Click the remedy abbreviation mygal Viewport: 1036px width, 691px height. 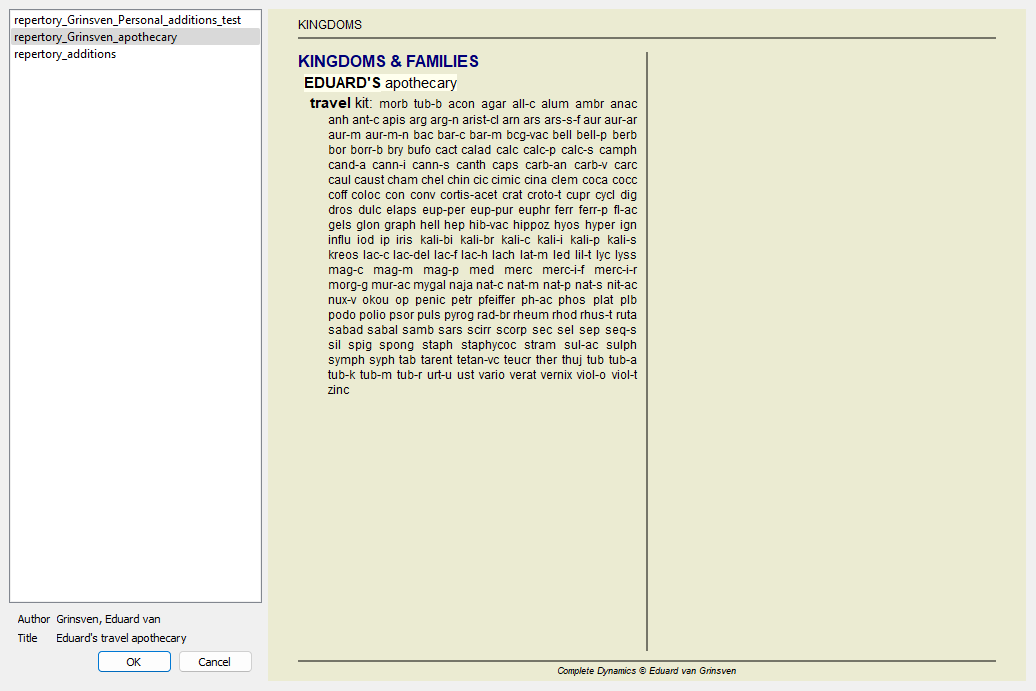click(429, 285)
